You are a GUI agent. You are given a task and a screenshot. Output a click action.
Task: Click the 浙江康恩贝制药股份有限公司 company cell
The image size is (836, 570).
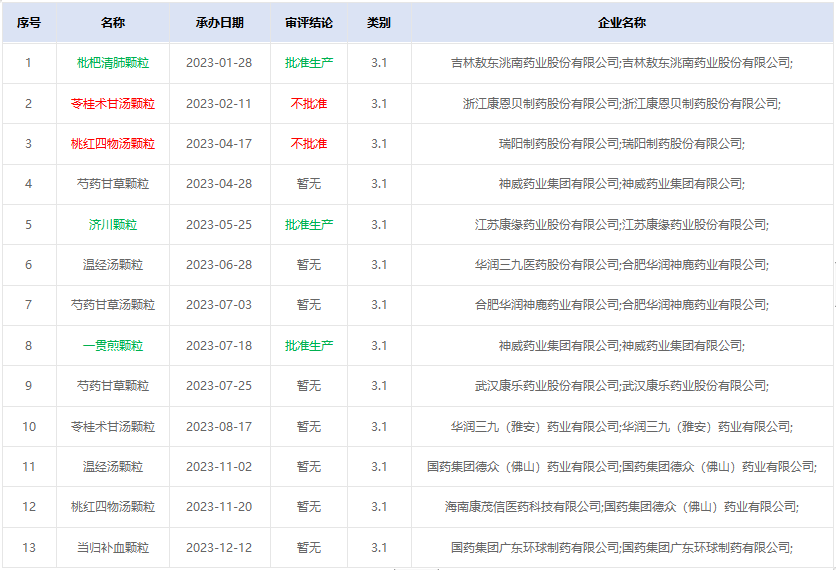[x=622, y=103]
